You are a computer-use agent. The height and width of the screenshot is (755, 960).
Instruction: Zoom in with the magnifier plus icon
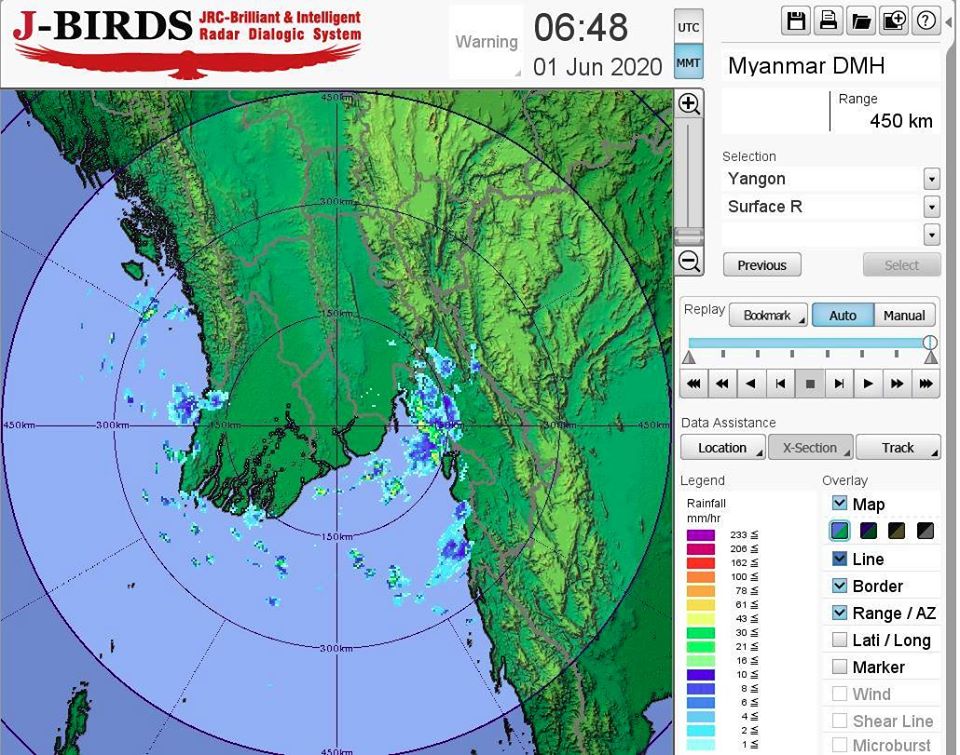688,104
